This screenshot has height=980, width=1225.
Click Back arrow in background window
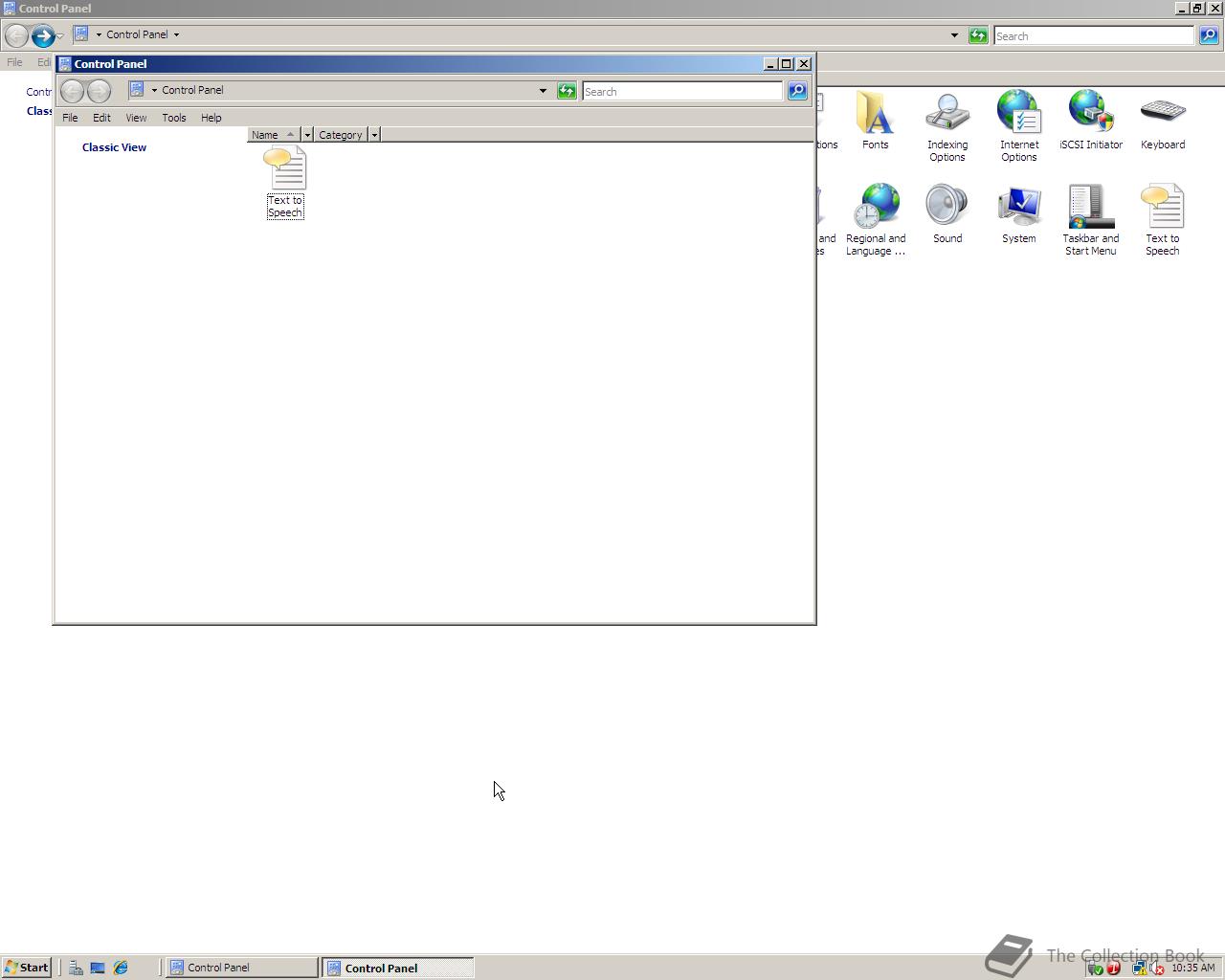[x=16, y=35]
